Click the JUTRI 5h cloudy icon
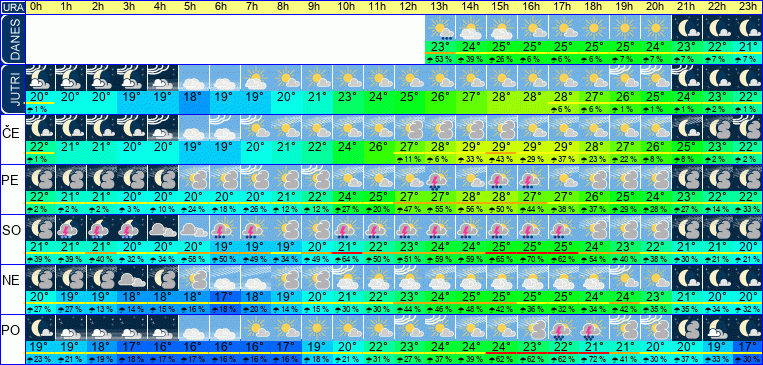Image resolution: width=763 pixels, height=365 pixels. point(194,78)
